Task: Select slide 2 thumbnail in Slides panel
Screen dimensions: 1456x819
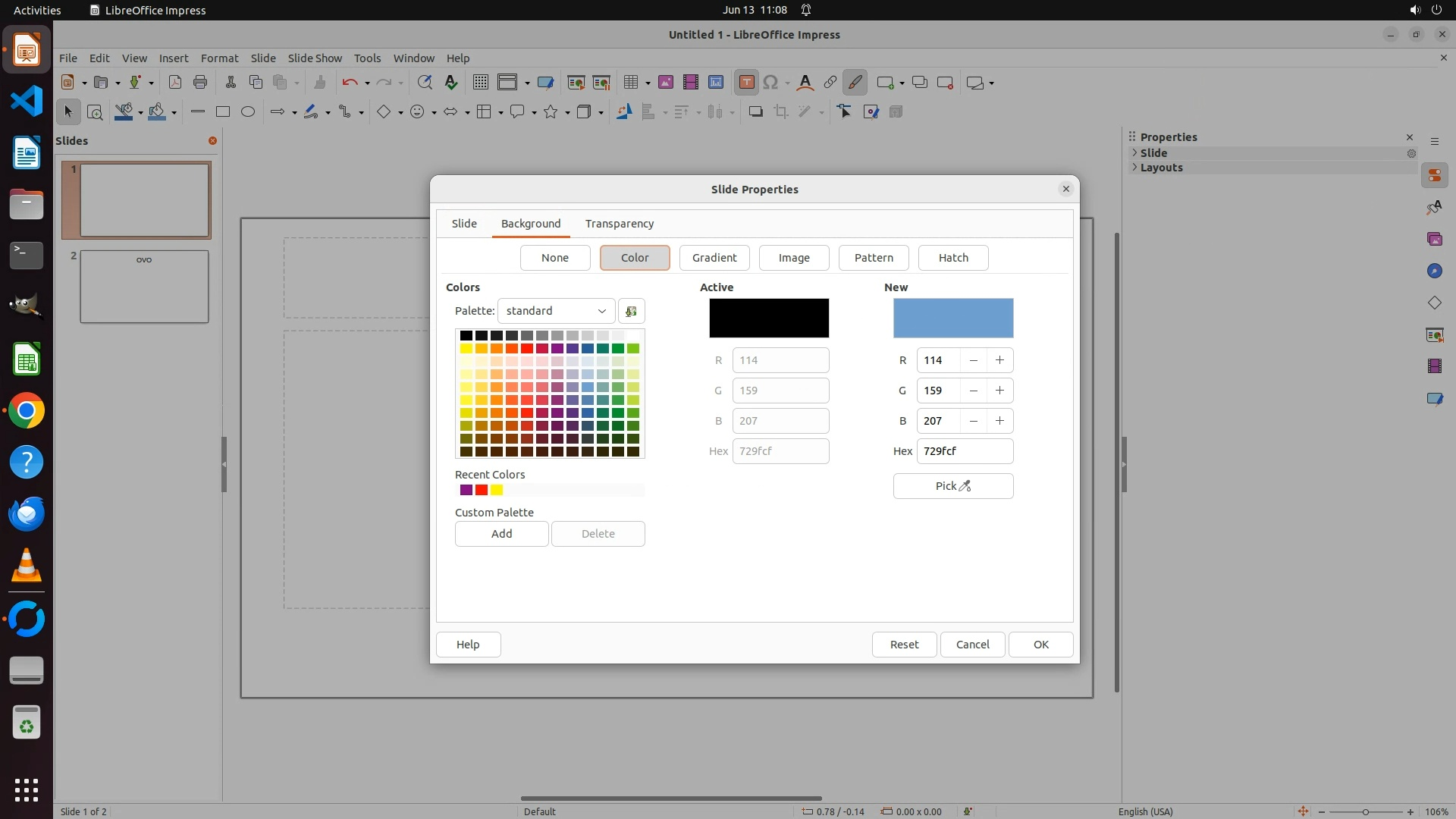Action: pos(144,287)
